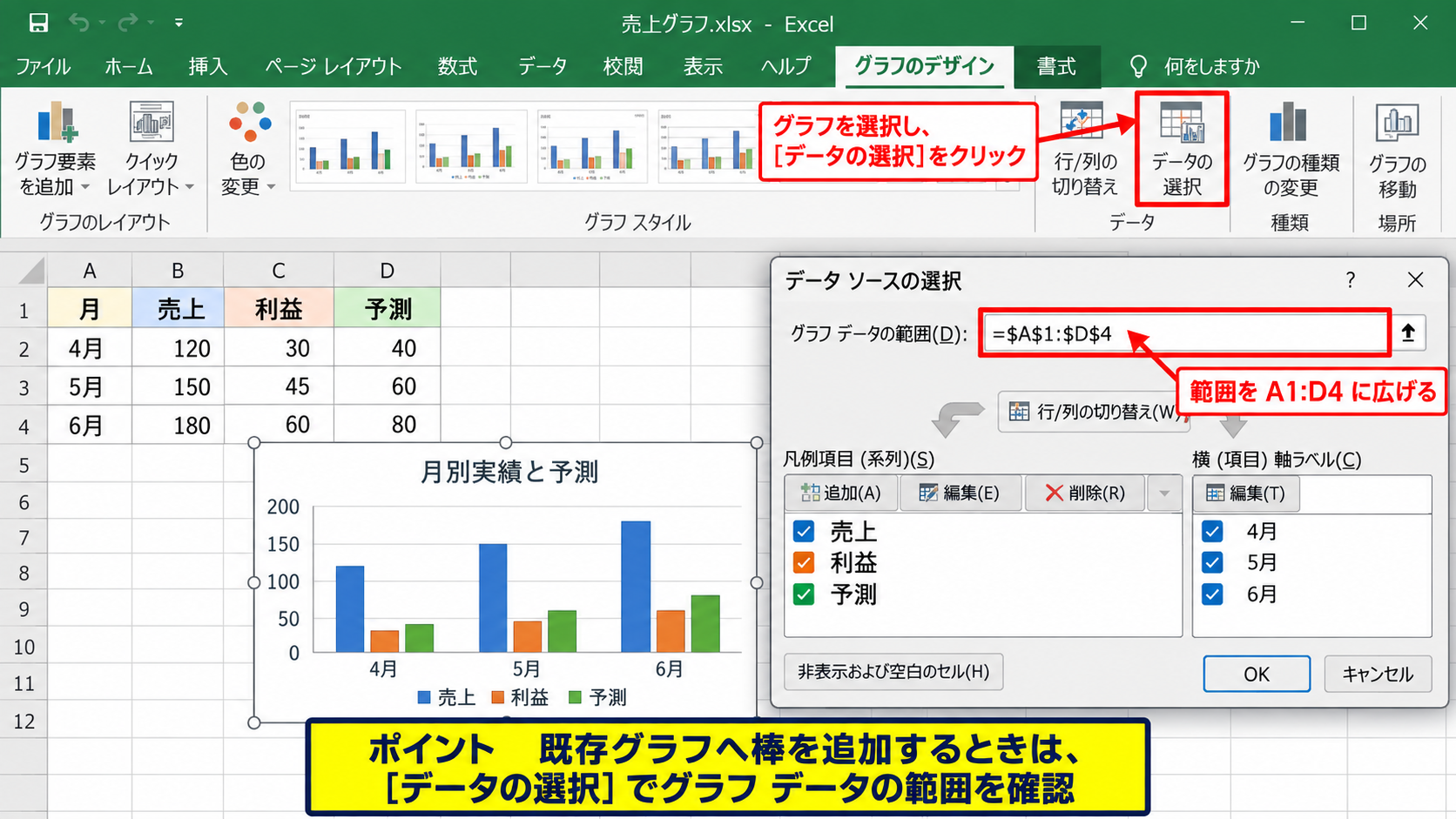Click the Save icon in title bar
The height and width of the screenshot is (819, 1456).
[38, 23]
